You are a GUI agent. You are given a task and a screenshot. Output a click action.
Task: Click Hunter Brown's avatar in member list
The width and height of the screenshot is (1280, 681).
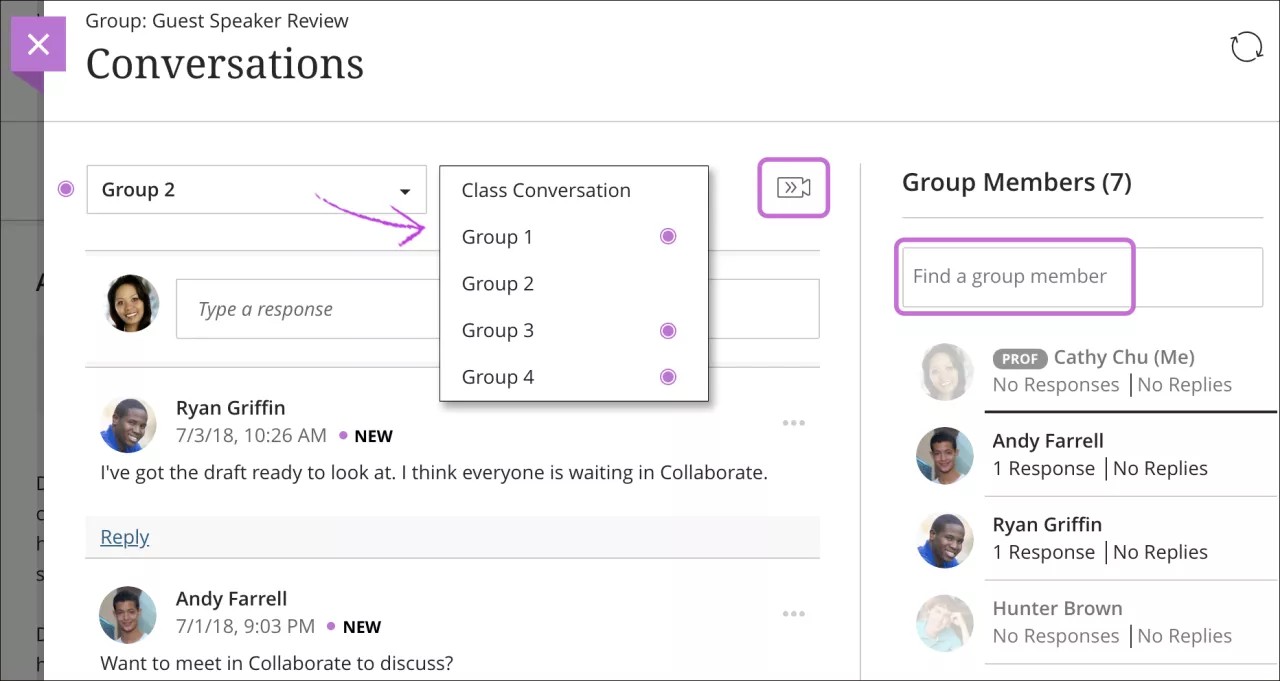click(x=945, y=623)
